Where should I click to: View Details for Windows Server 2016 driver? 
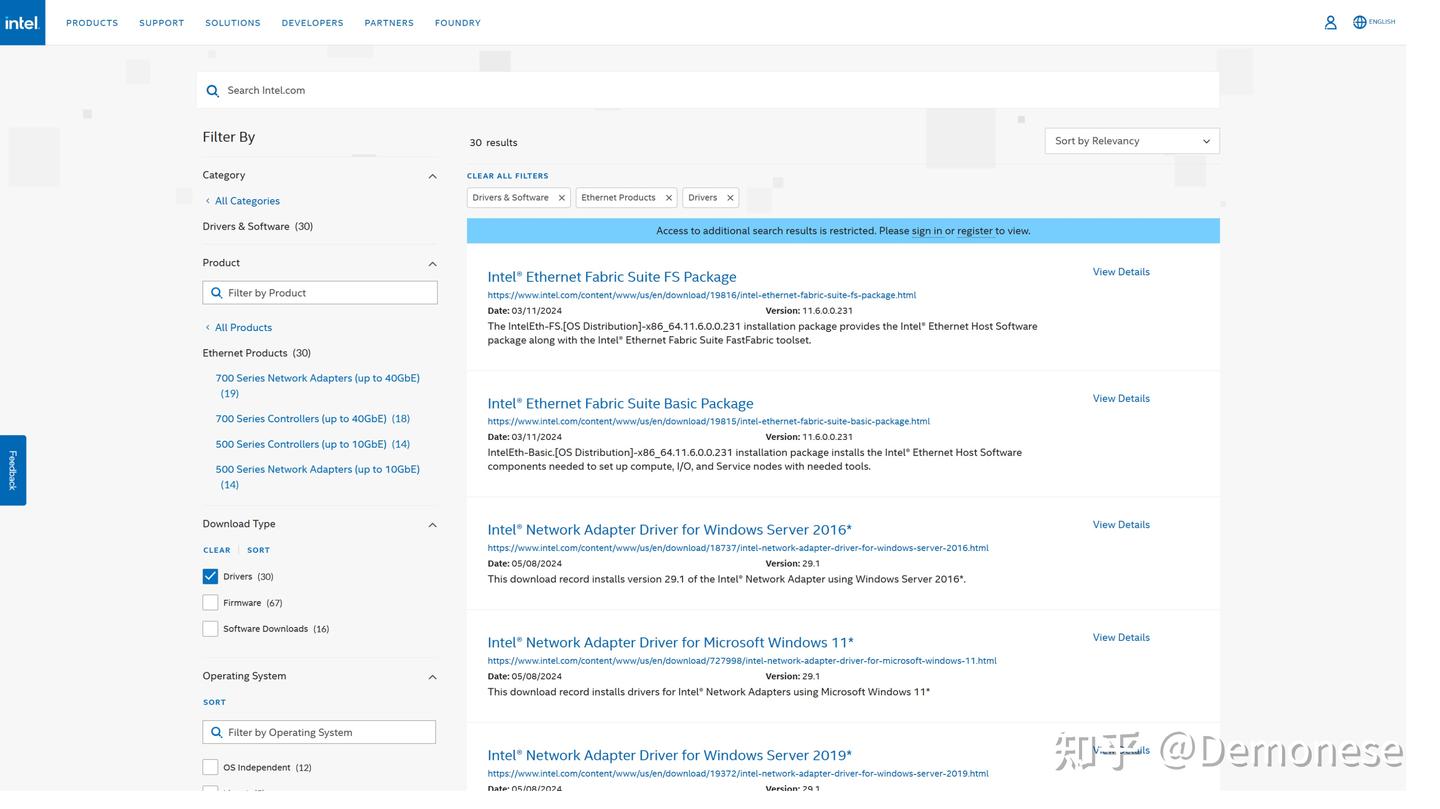coord(1121,525)
